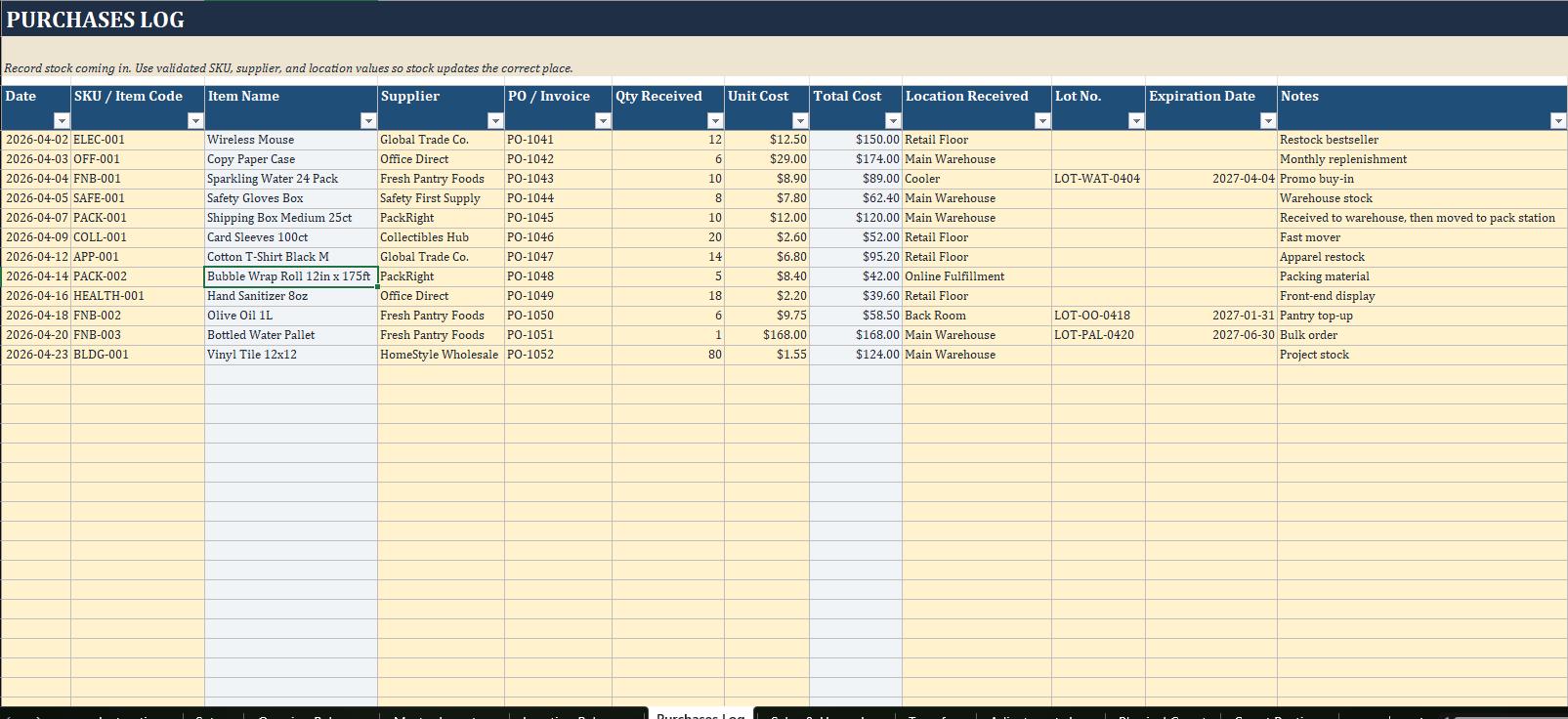Select the PO-1046 invoice cell
Image resolution: width=1568 pixels, height=719 pixels.
tap(558, 237)
